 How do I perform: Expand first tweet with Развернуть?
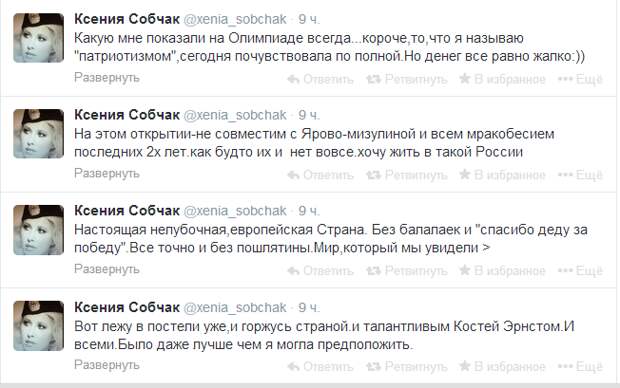click(107, 78)
